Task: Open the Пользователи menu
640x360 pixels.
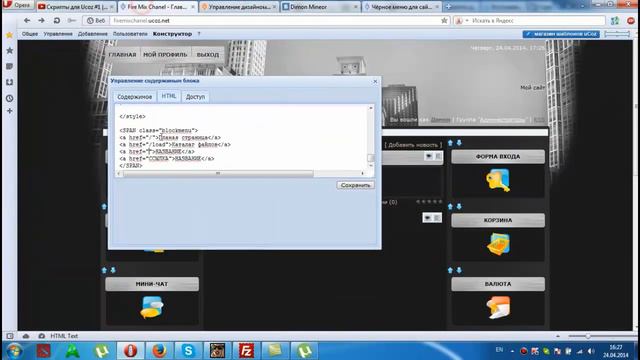Action: (130, 34)
